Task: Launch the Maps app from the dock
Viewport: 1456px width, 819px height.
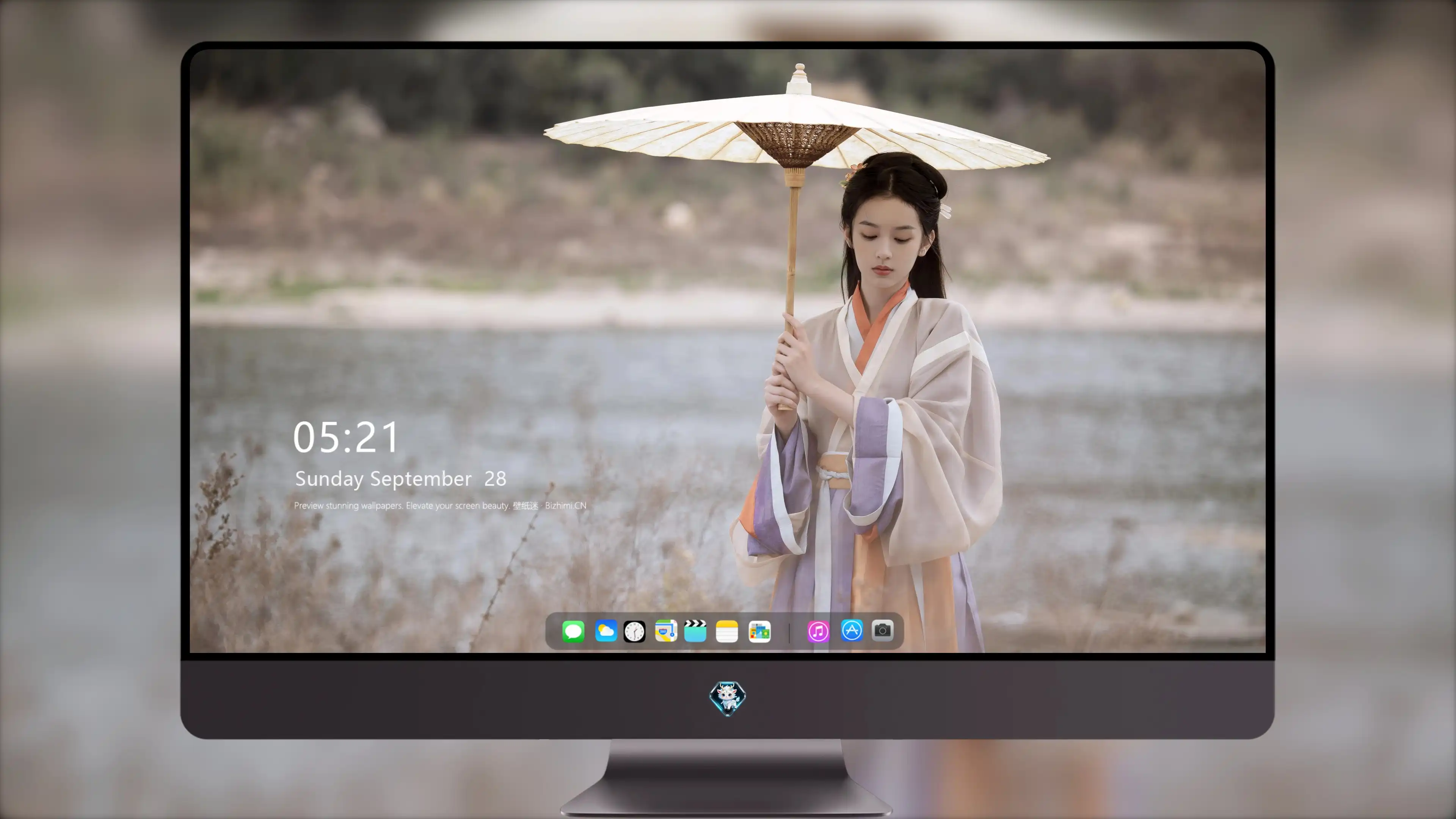Action: 666,631
